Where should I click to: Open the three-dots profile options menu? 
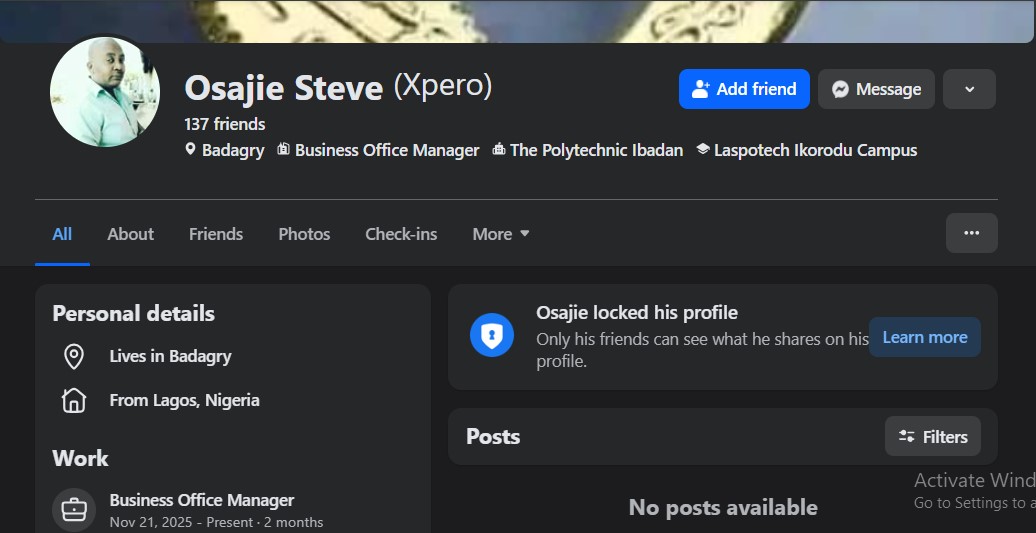click(x=971, y=233)
